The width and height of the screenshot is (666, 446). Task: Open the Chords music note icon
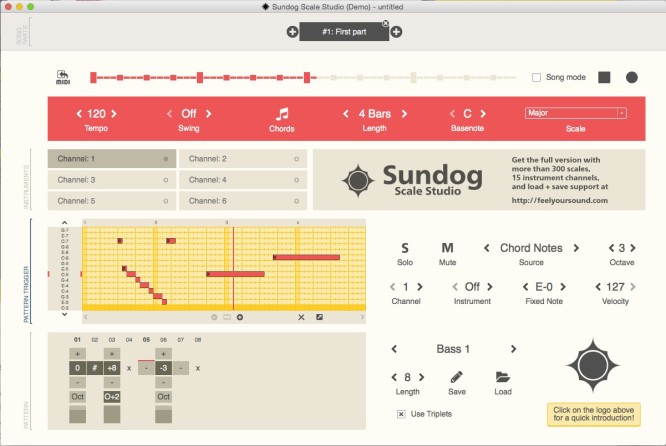pyautogui.click(x=282, y=114)
